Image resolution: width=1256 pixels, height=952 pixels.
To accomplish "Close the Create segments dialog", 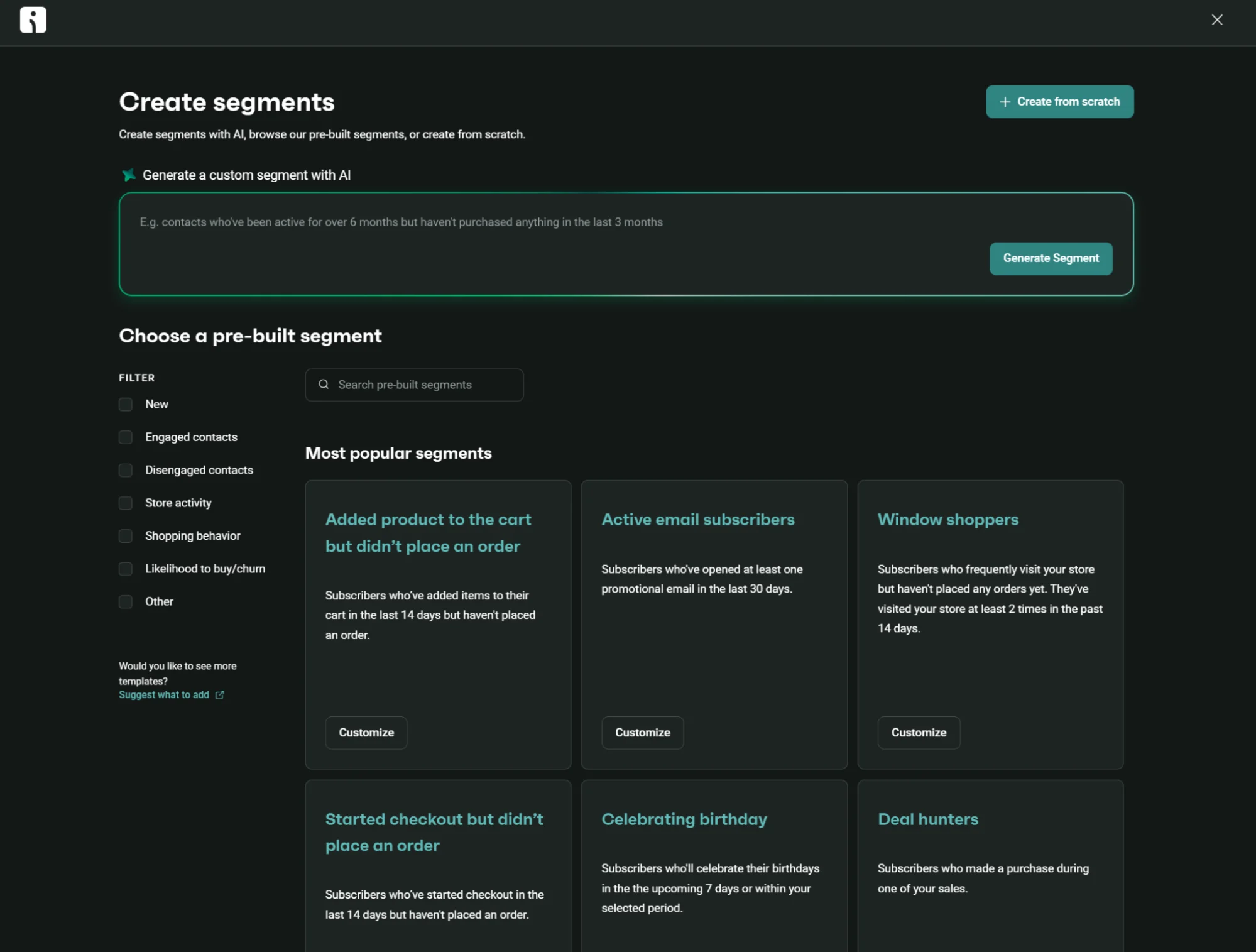I will [x=1216, y=20].
